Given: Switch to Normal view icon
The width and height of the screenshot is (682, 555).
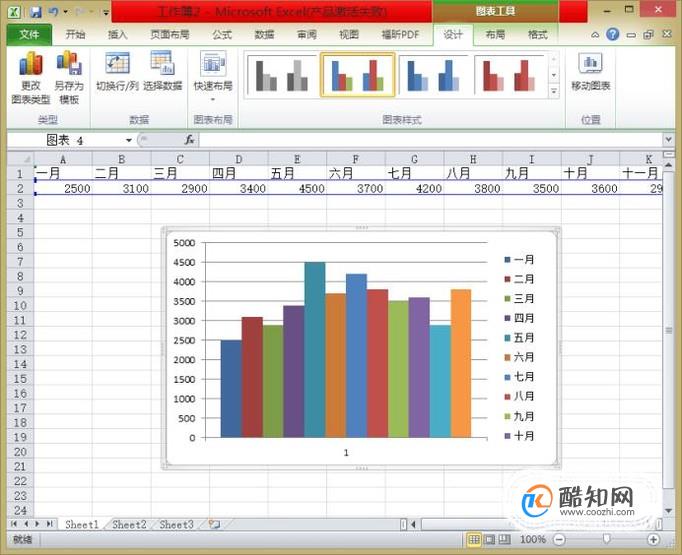Looking at the screenshot, I should 474,540.
